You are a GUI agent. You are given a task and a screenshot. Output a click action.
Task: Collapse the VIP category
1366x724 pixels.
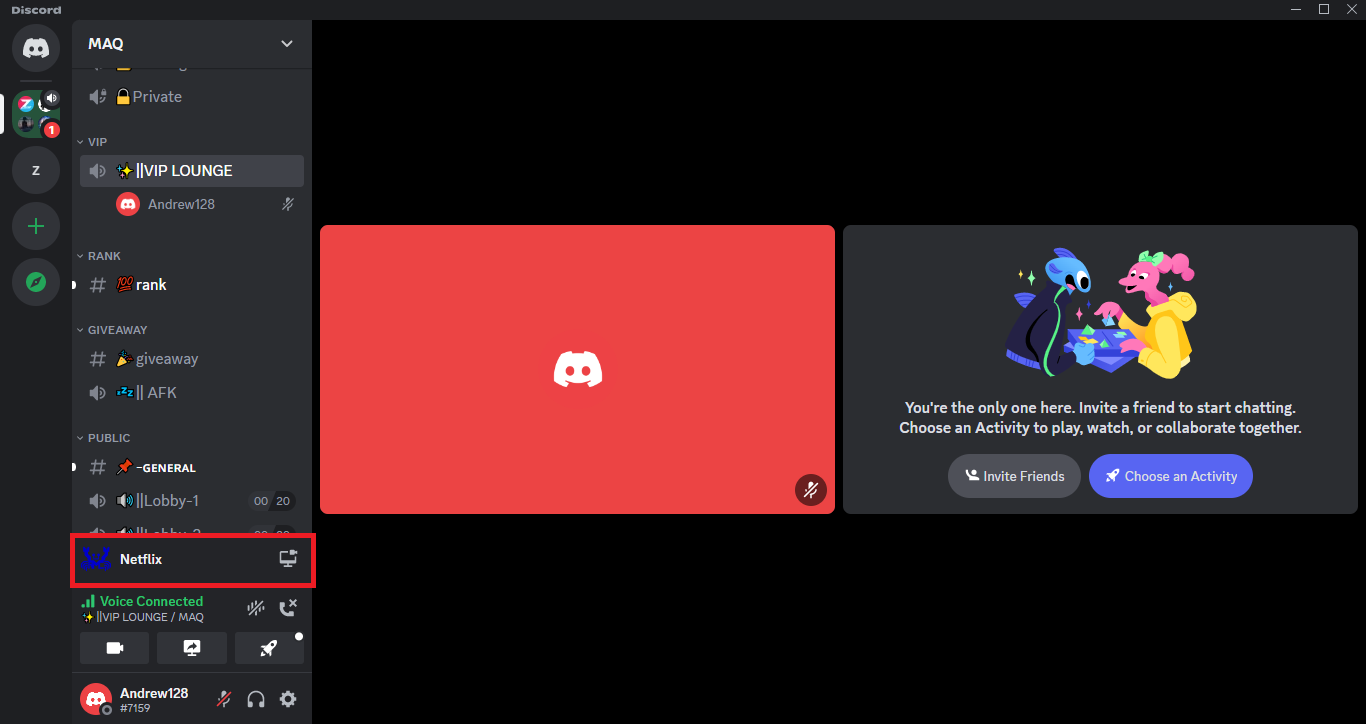(92, 142)
